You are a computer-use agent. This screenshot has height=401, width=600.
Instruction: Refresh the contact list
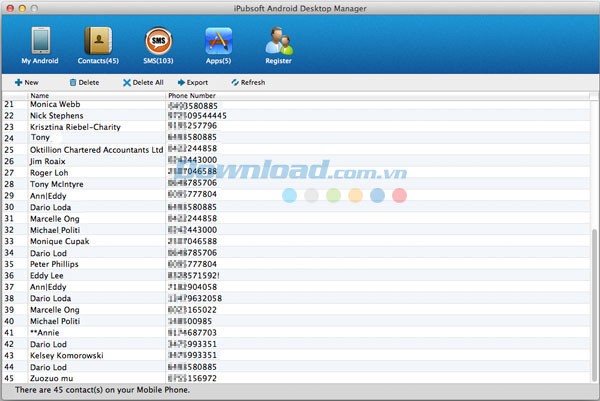point(248,82)
